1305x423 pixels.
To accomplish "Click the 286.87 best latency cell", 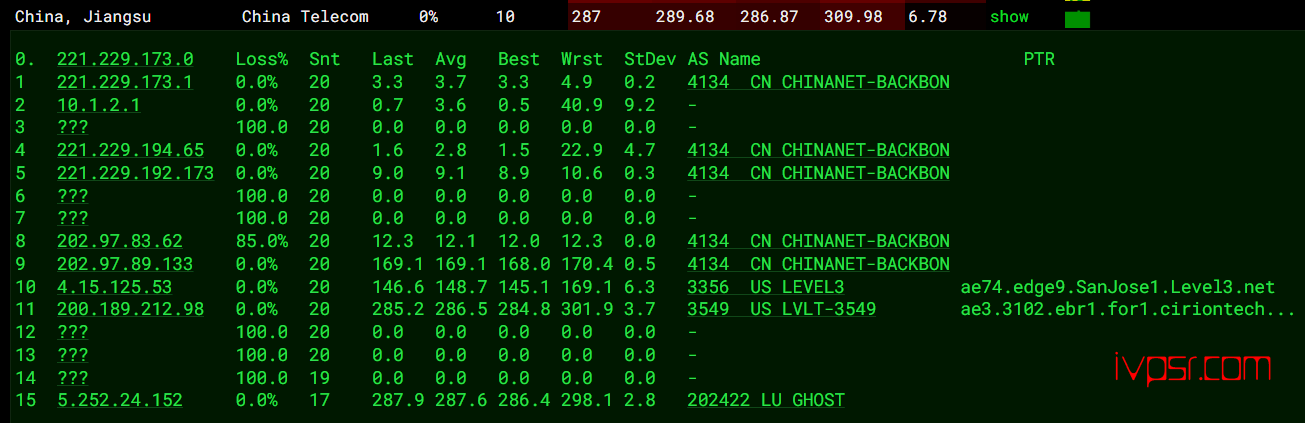I will 769,17.
